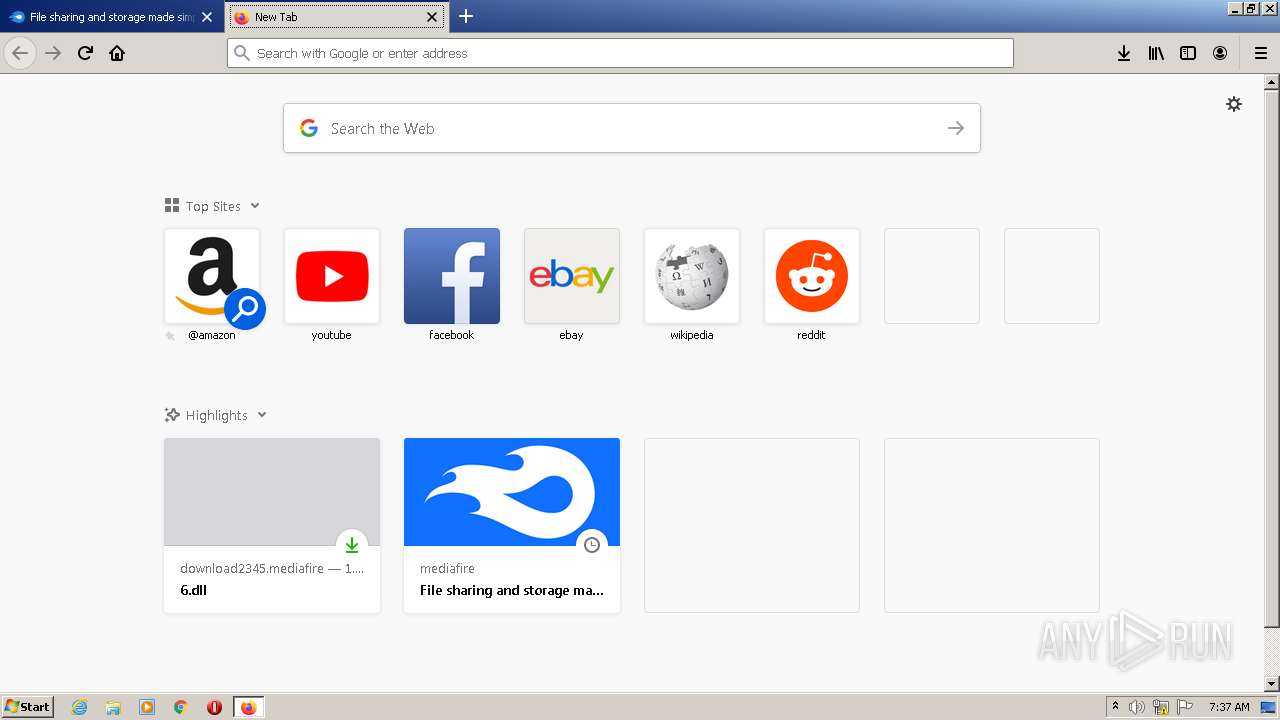Launch Chrome from the taskbar
This screenshot has width=1280, height=720.
(x=180, y=707)
